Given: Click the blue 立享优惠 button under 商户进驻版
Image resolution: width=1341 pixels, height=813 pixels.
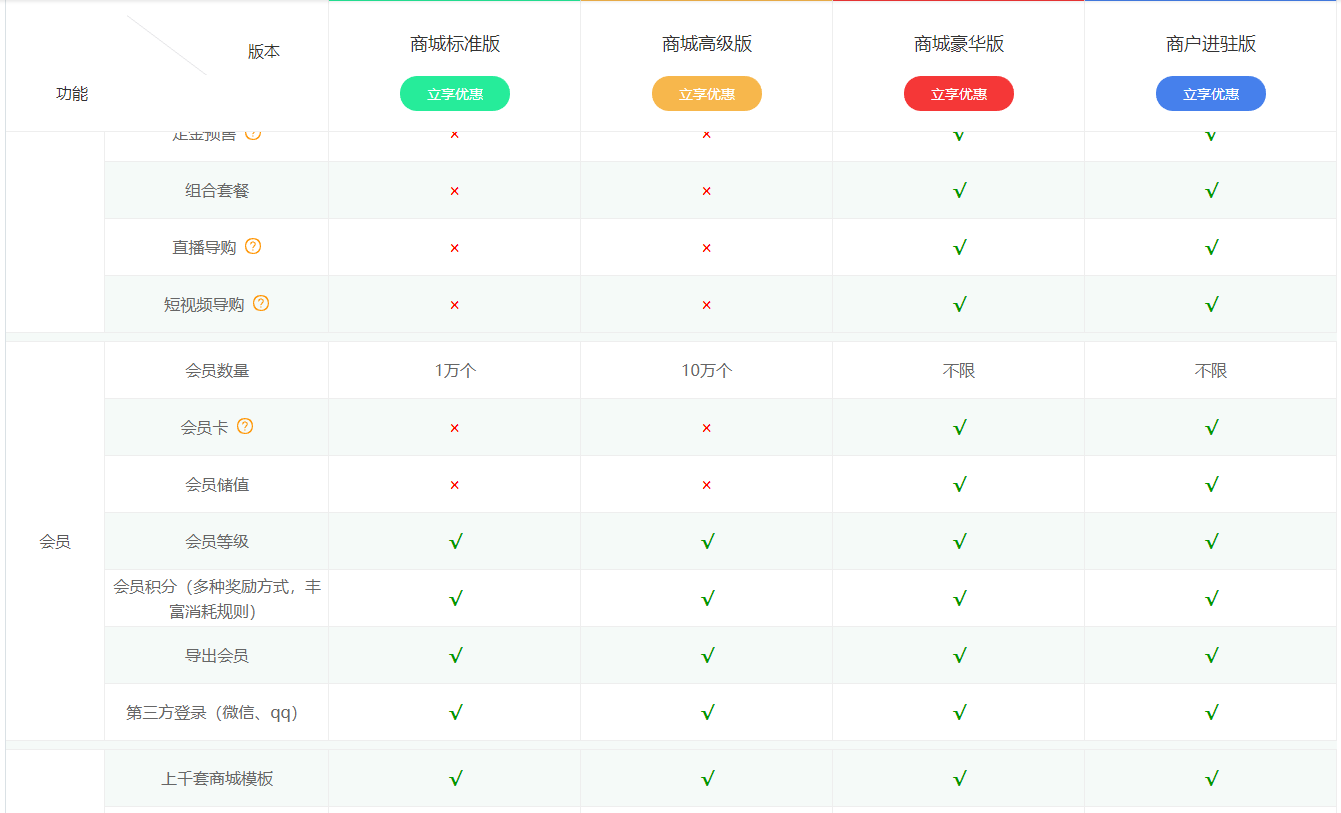Looking at the screenshot, I should (1211, 94).
